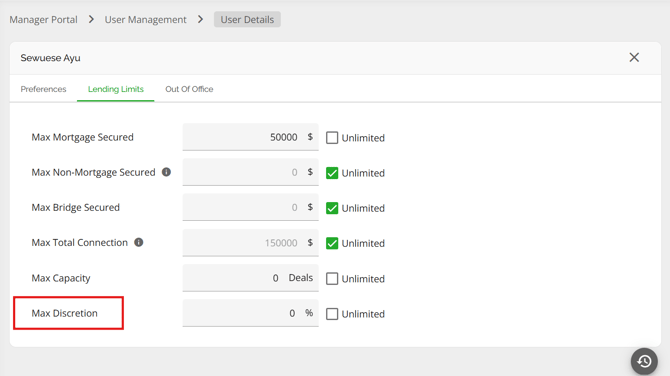Close the Sewuese Ayu details panel
The image size is (670, 376).
coord(634,57)
